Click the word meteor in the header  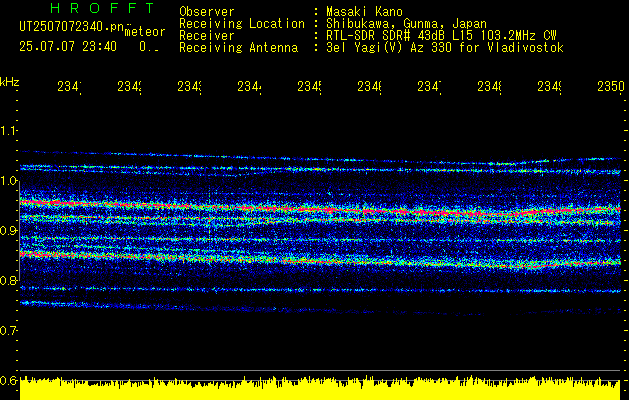click(145, 32)
